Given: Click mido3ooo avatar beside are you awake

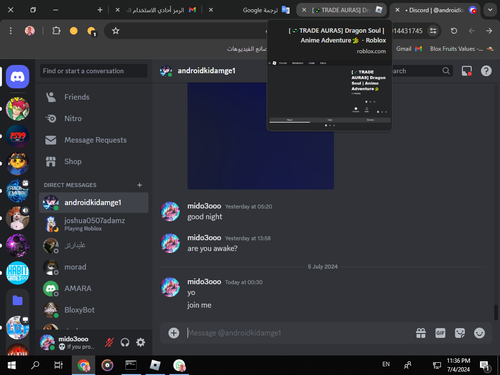Looking at the screenshot, I should (x=170, y=243).
